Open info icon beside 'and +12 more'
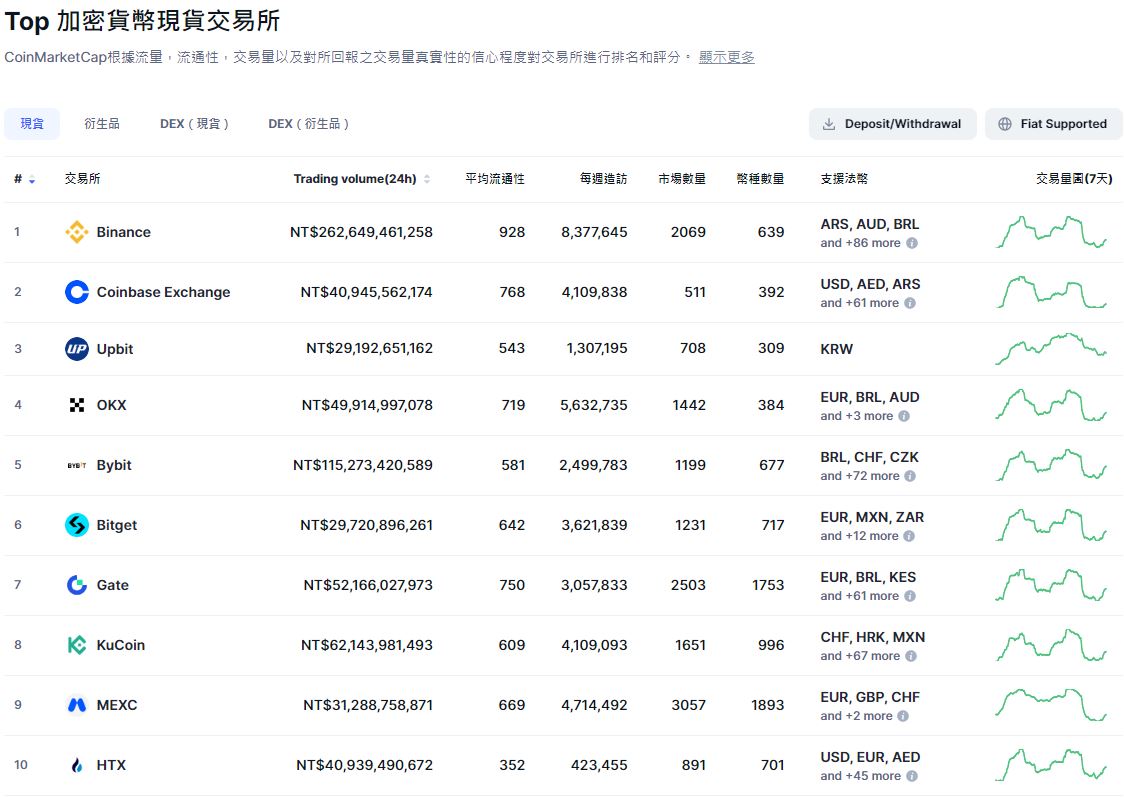 909,536
